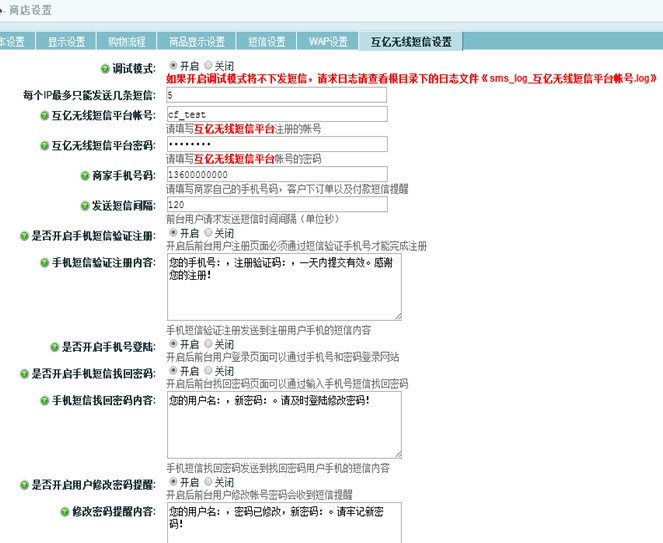Image resolution: width=663 pixels, height=543 pixels.
Task: Click help icon beside 互亿无线短信平台帐号
Action: click(44, 115)
